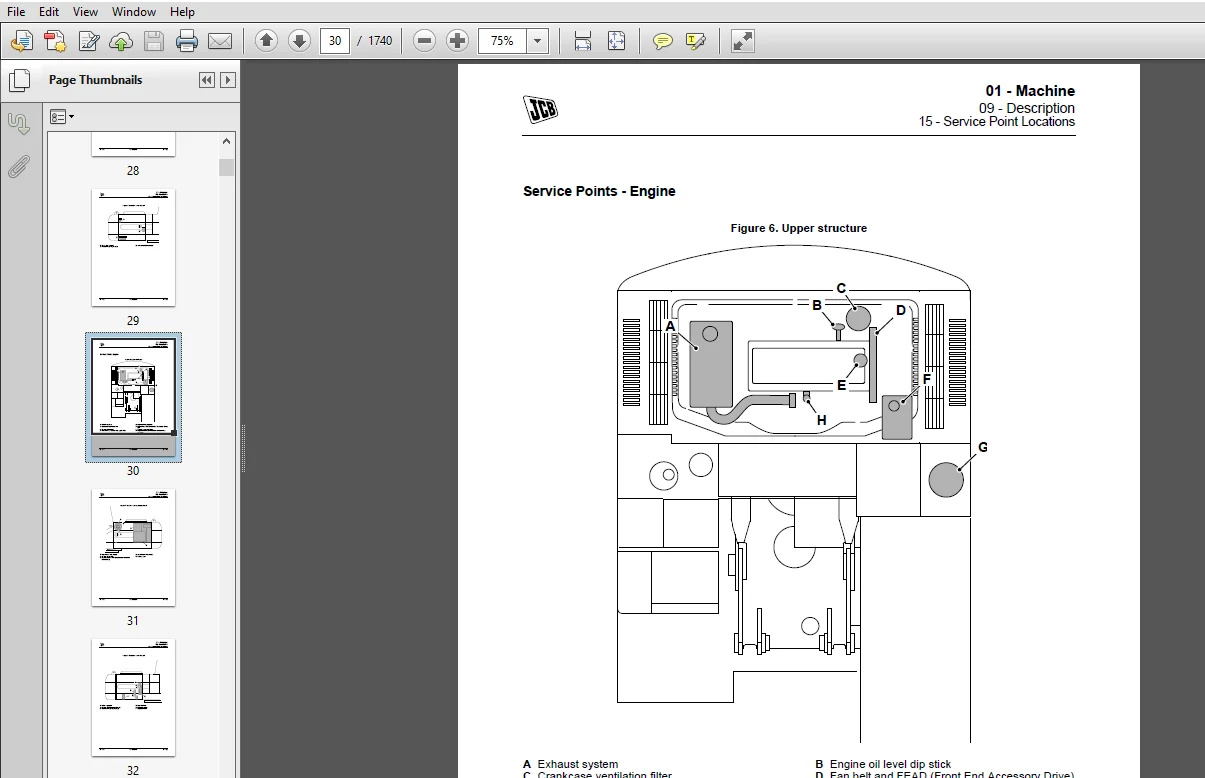Click the 'Figure 6. Upper structure' caption

tap(798, 228)
